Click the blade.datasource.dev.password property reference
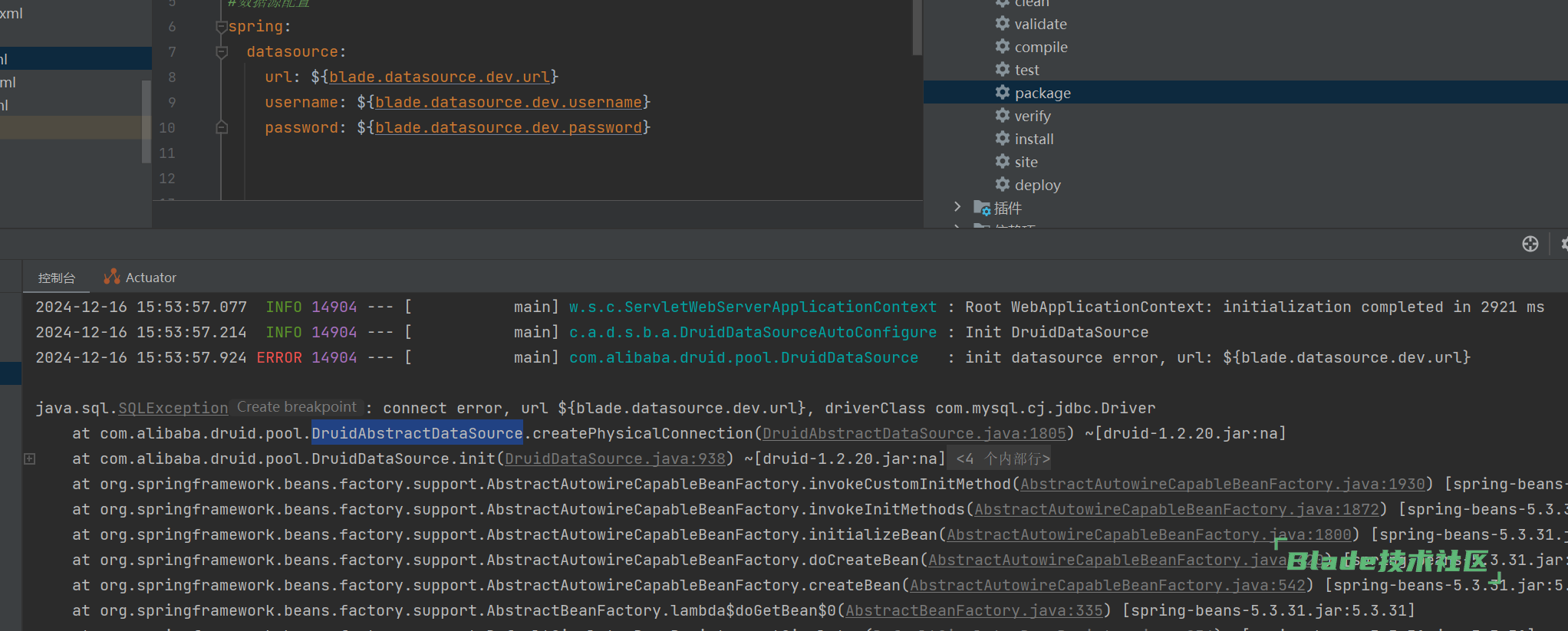This screenshot has width=1568, height=631. (509, 127)
